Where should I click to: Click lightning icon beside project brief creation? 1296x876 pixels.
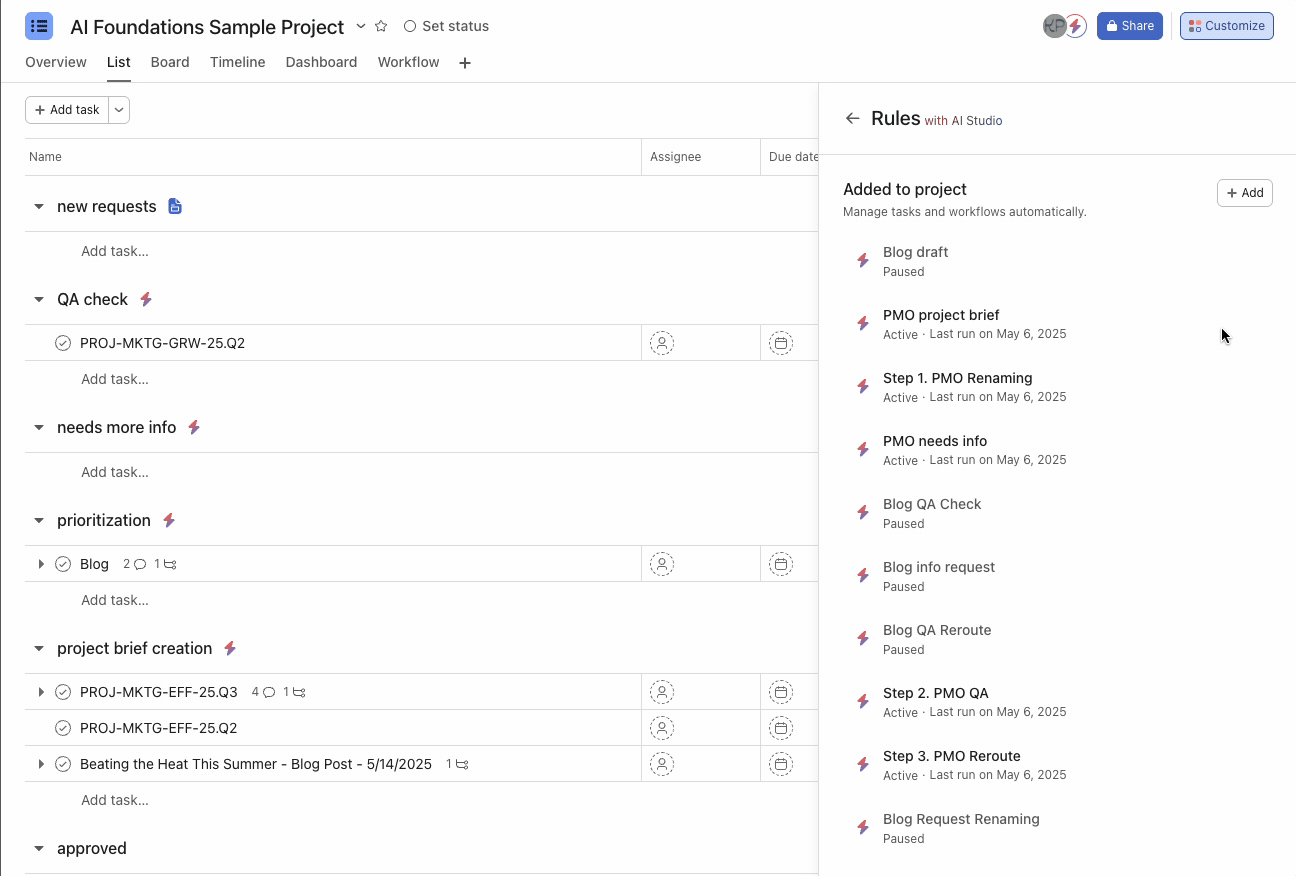230,648
